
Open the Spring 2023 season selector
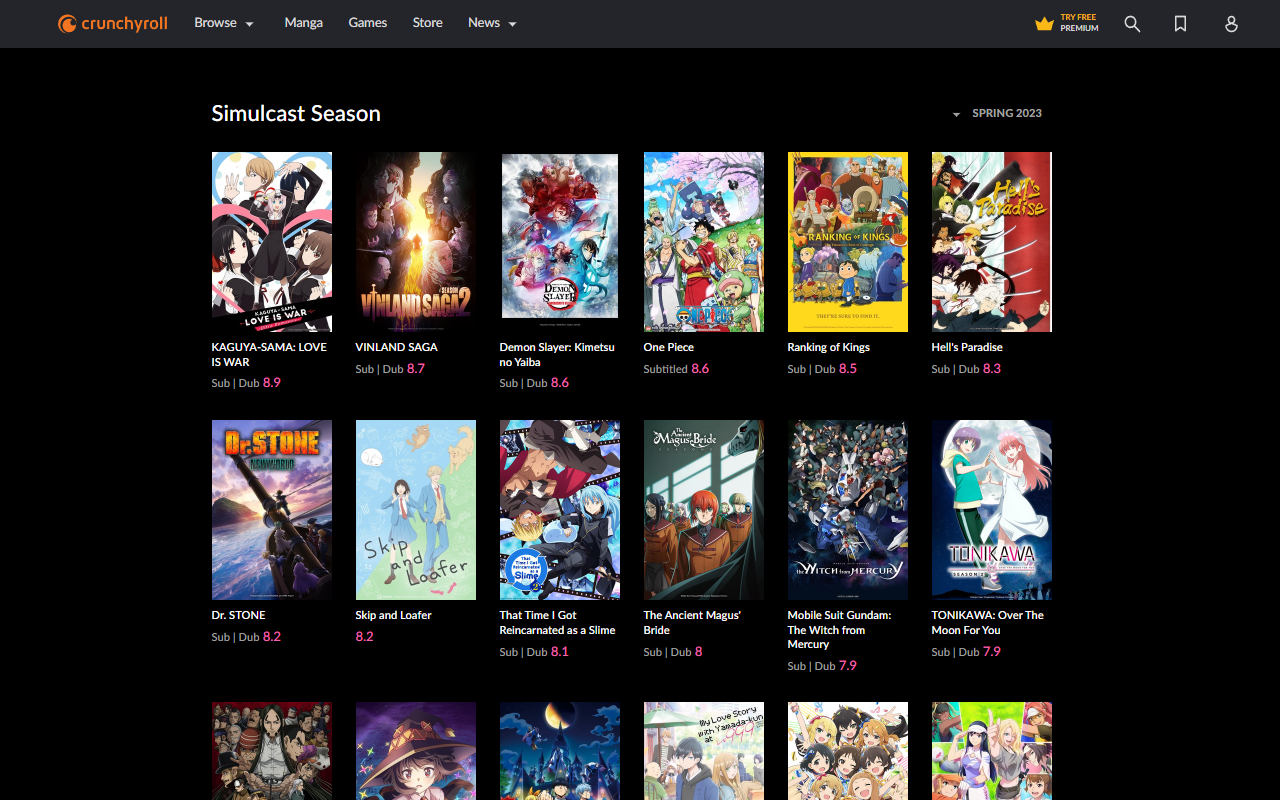click(x=997, y=113)
